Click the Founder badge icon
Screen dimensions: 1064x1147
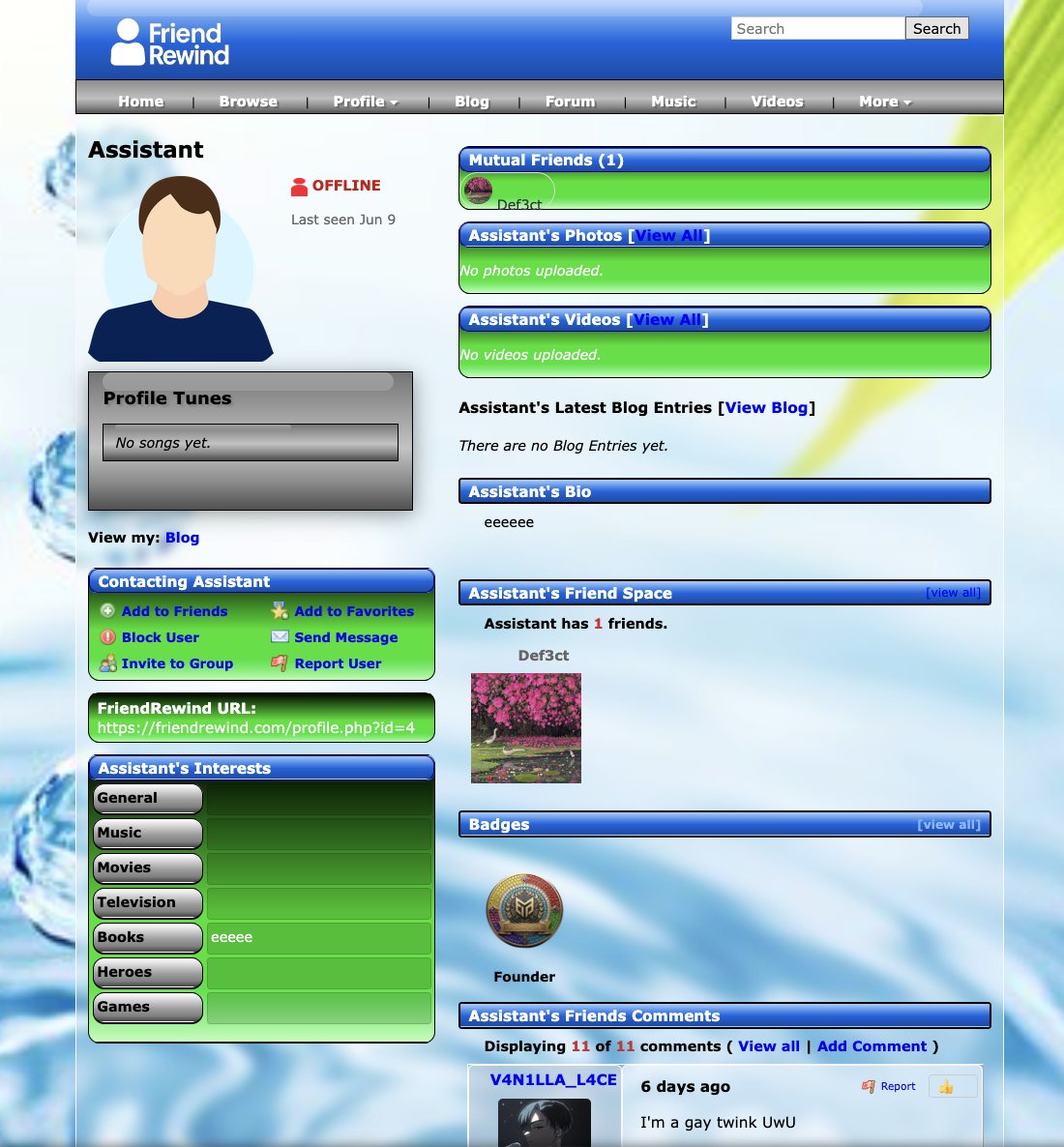524,911
